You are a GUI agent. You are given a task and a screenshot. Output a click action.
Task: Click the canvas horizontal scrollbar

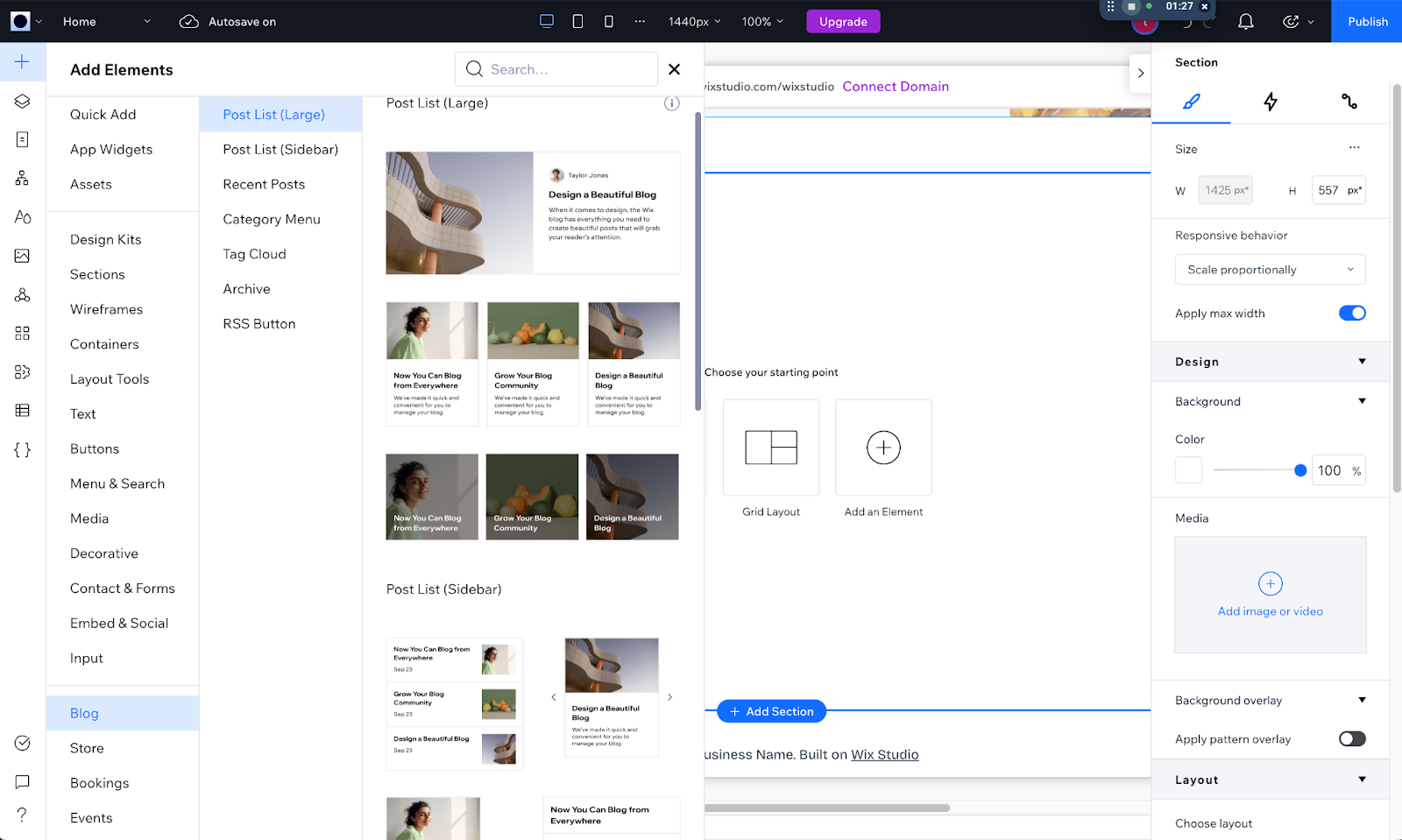pos(826,808)
